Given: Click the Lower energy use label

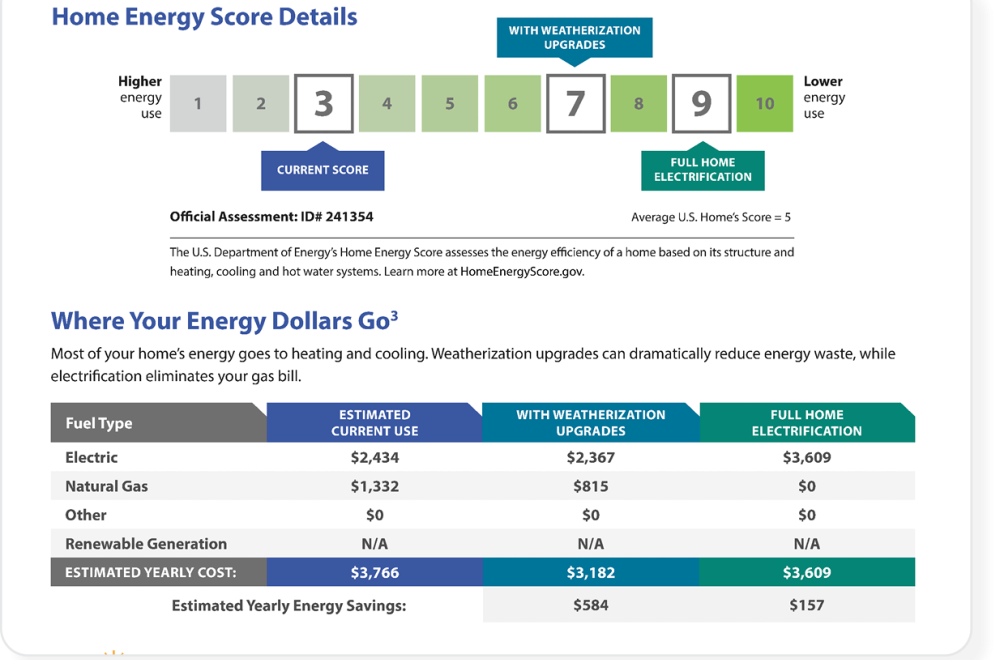Looking at the screenshot, I should pos(824,98).
